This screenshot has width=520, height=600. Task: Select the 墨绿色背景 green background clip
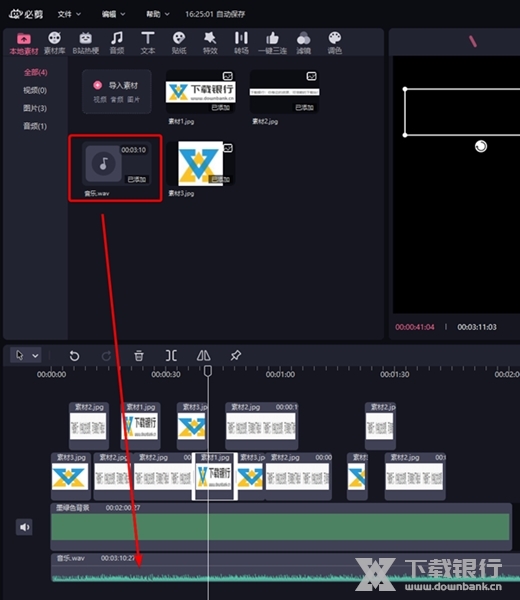point(281,527)
